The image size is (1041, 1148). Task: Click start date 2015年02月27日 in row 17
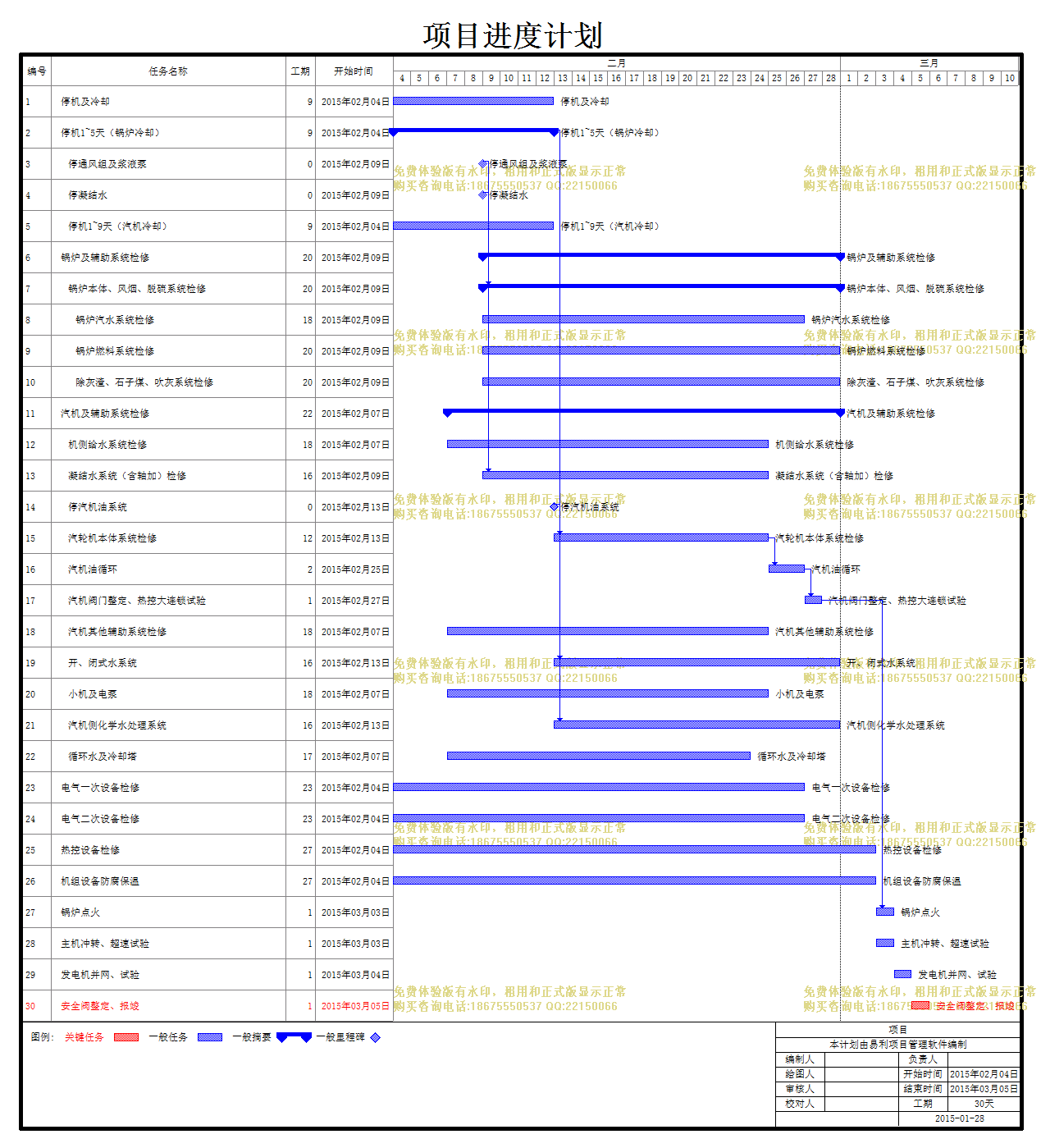(x=355, y=601)
